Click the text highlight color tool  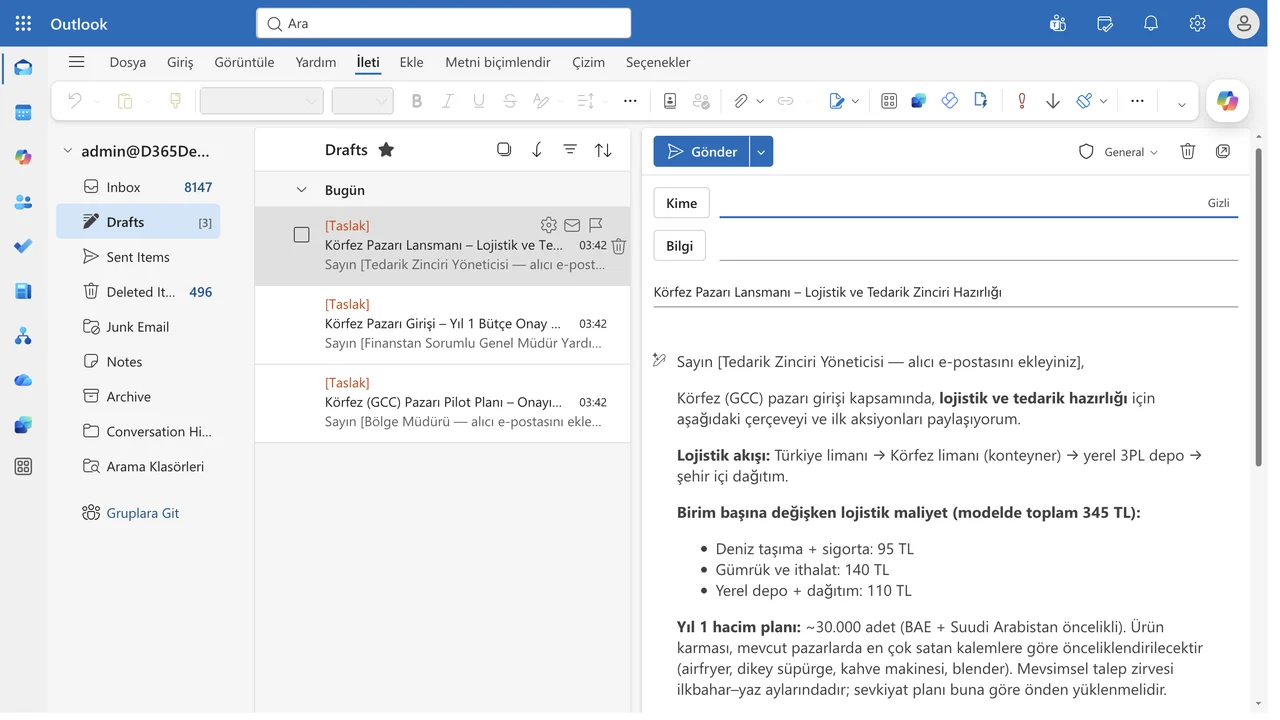541,101
